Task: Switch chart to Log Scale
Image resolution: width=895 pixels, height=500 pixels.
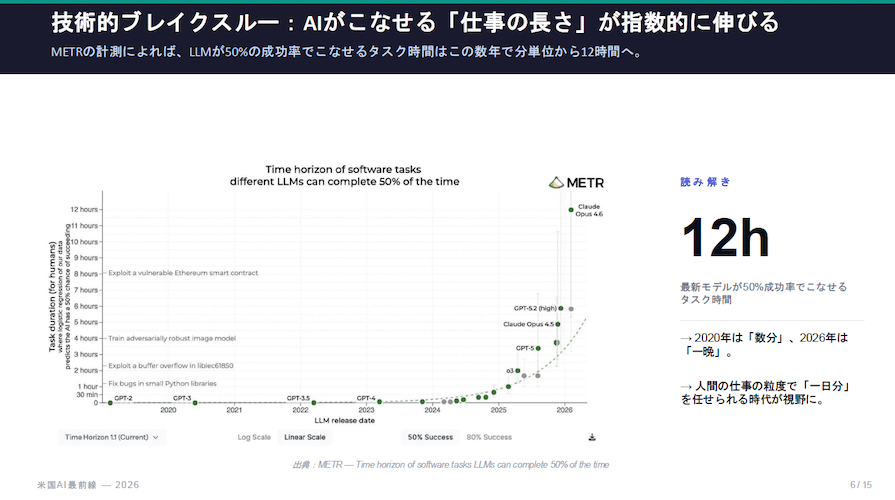Action: pos(254,437)
